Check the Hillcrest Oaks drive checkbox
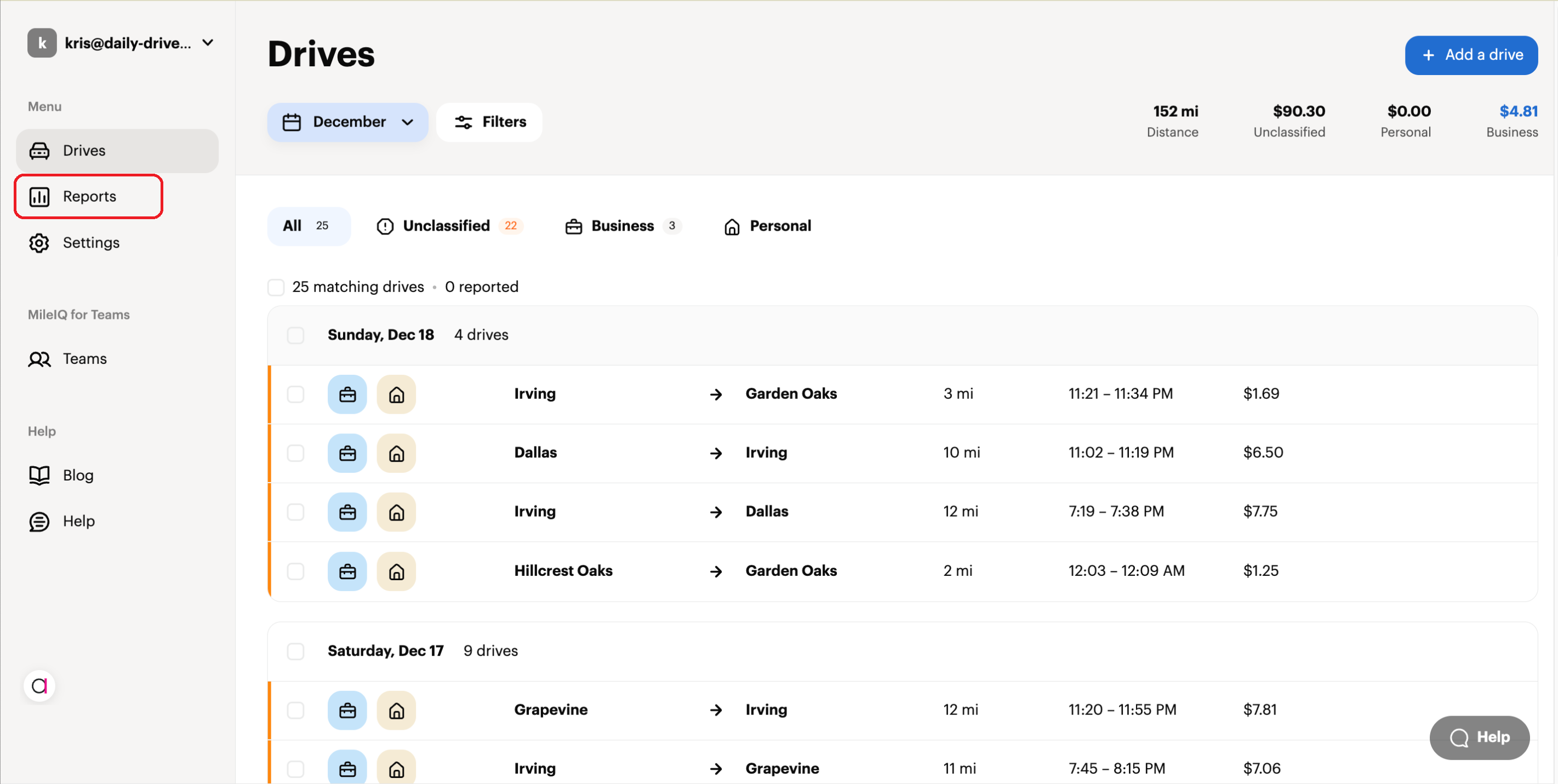Viewport: 1558px width, 784px height. pyautogui.click(x=296, y=571)
